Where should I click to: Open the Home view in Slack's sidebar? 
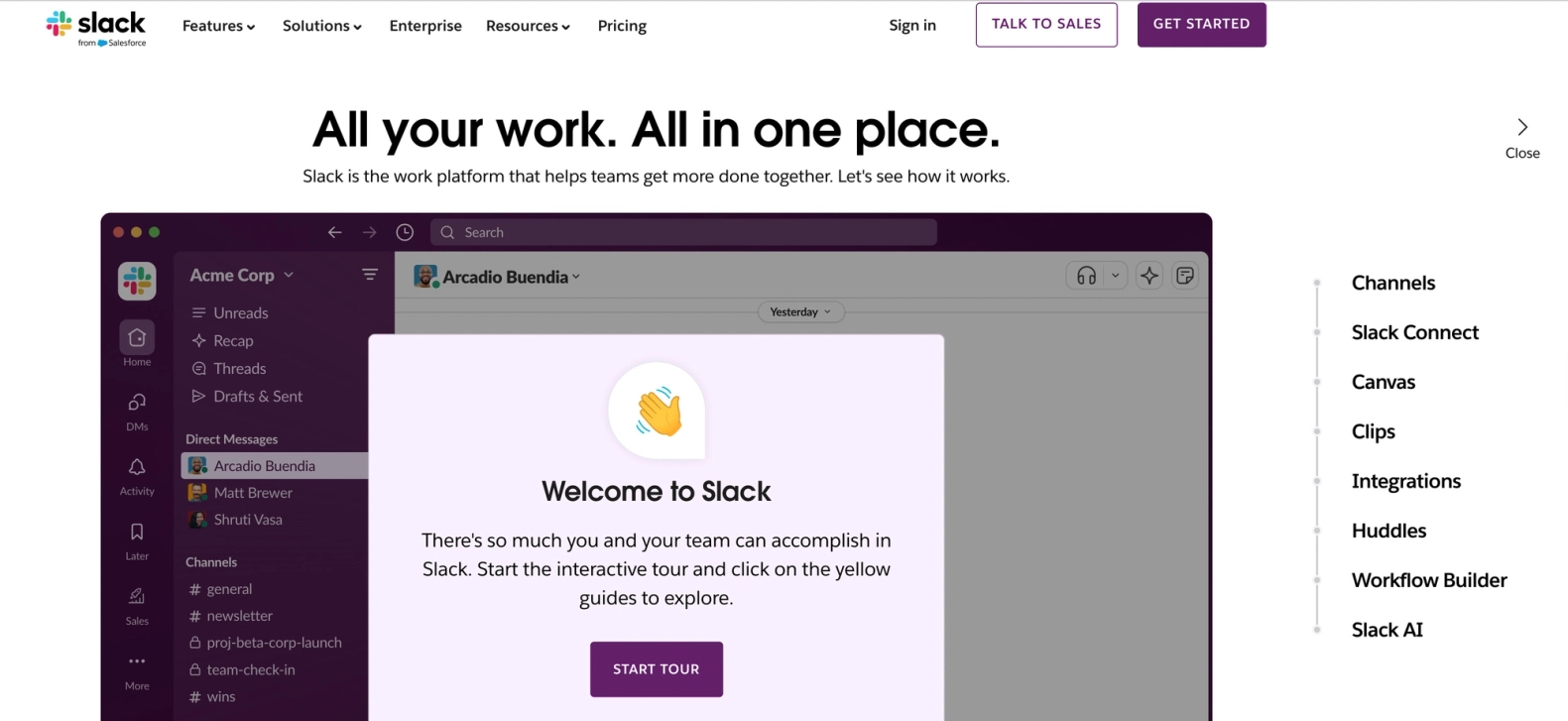coord(136,337)
